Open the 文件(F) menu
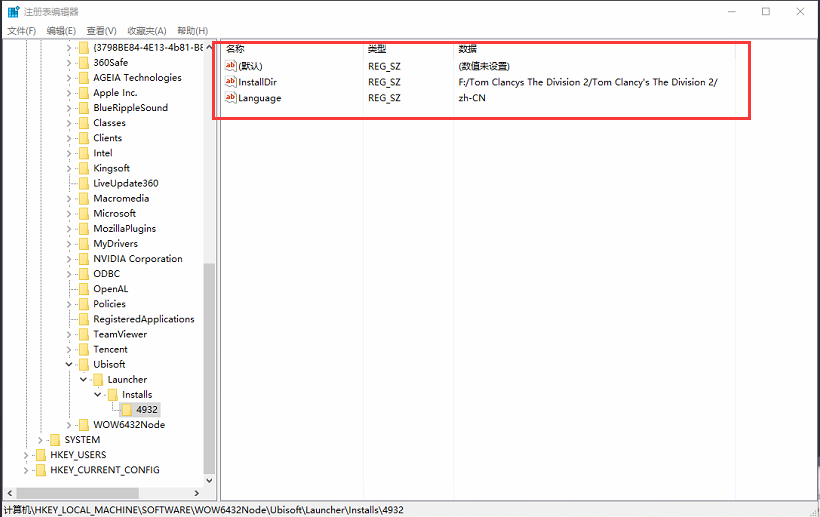The height and width of the screenshot is (517, 820). pyautogui.click(x=22, y=31)
